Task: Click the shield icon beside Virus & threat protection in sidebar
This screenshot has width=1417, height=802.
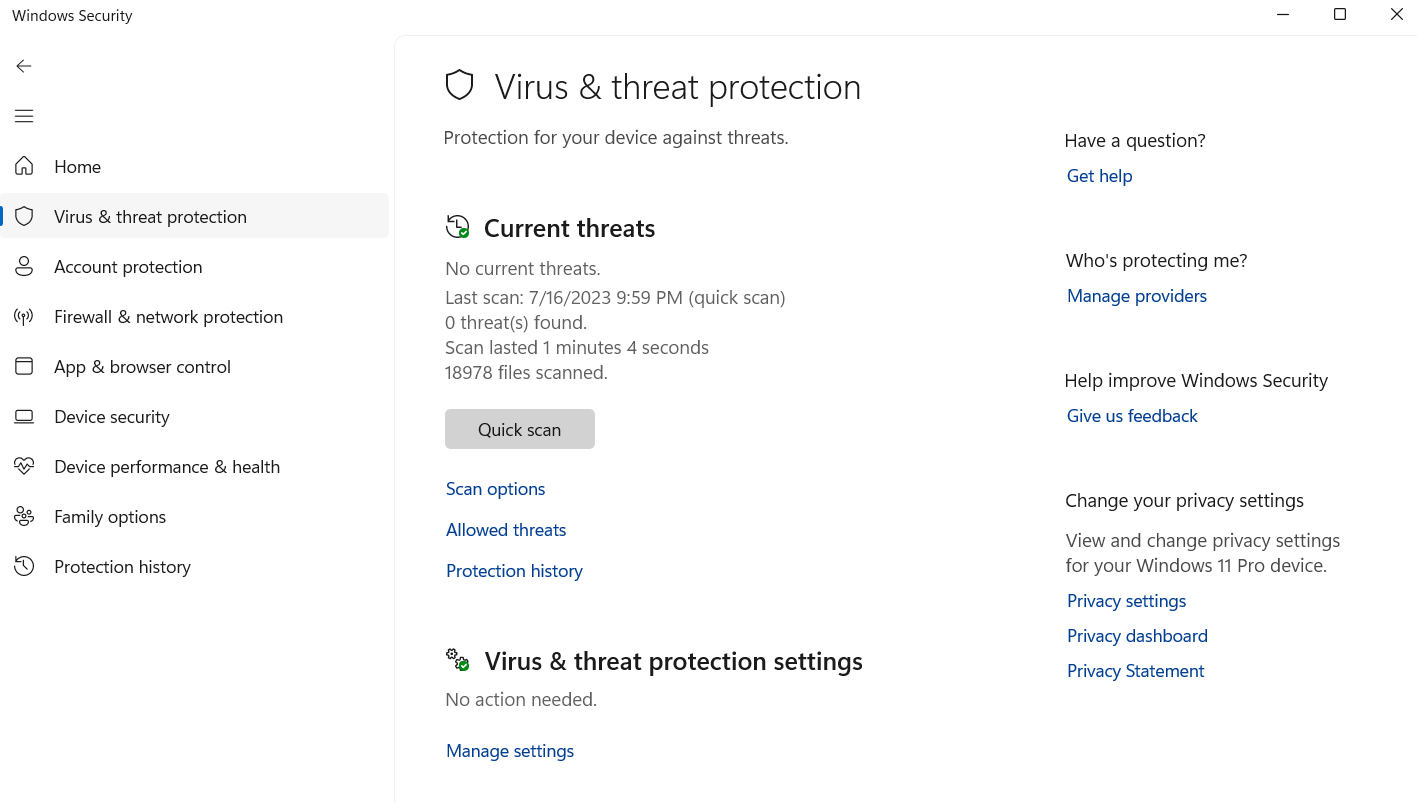Action: (x=24, y=216)
